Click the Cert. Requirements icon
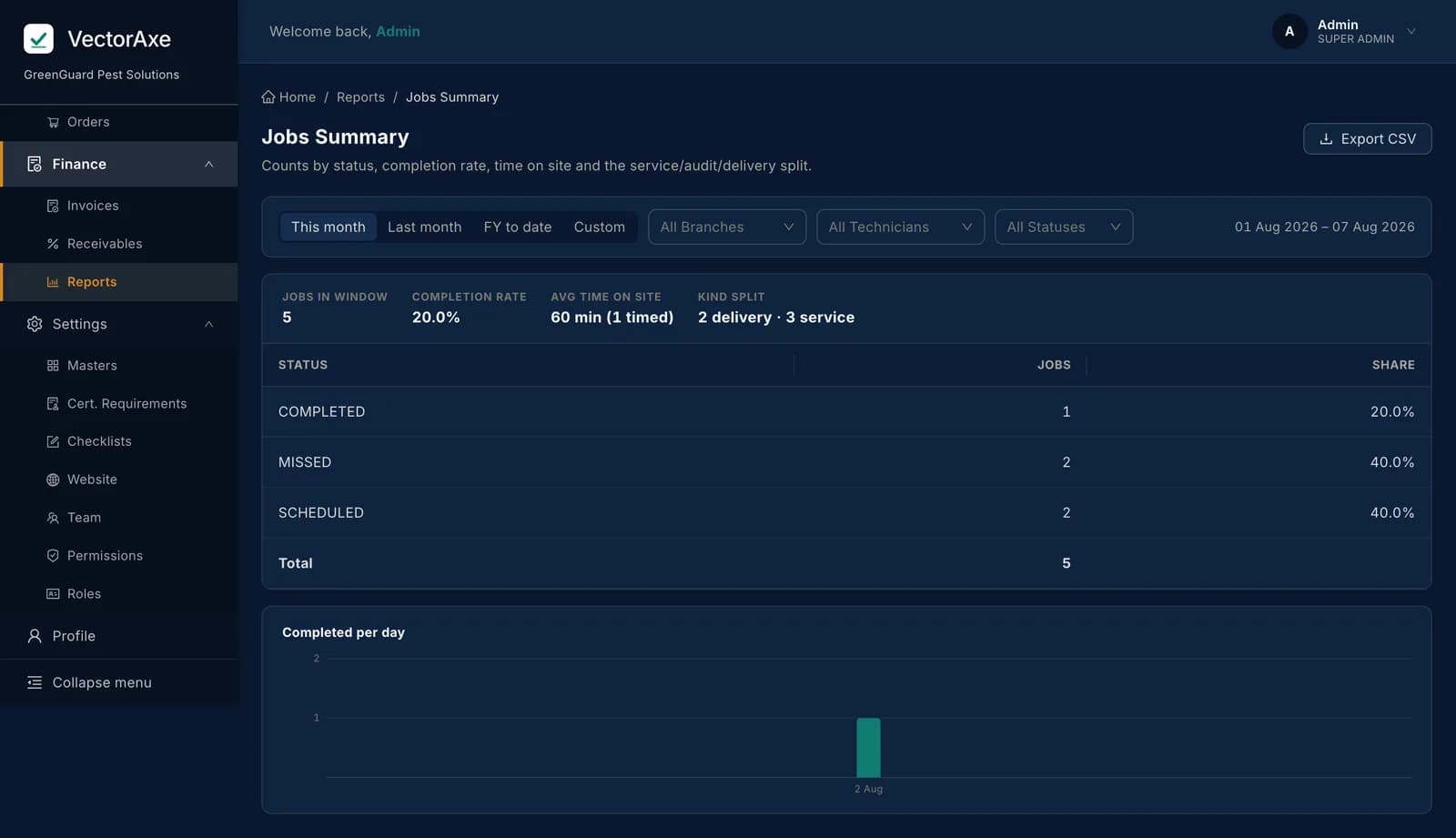Screen dimensions: 1456x838 click(x=53, y=404)
